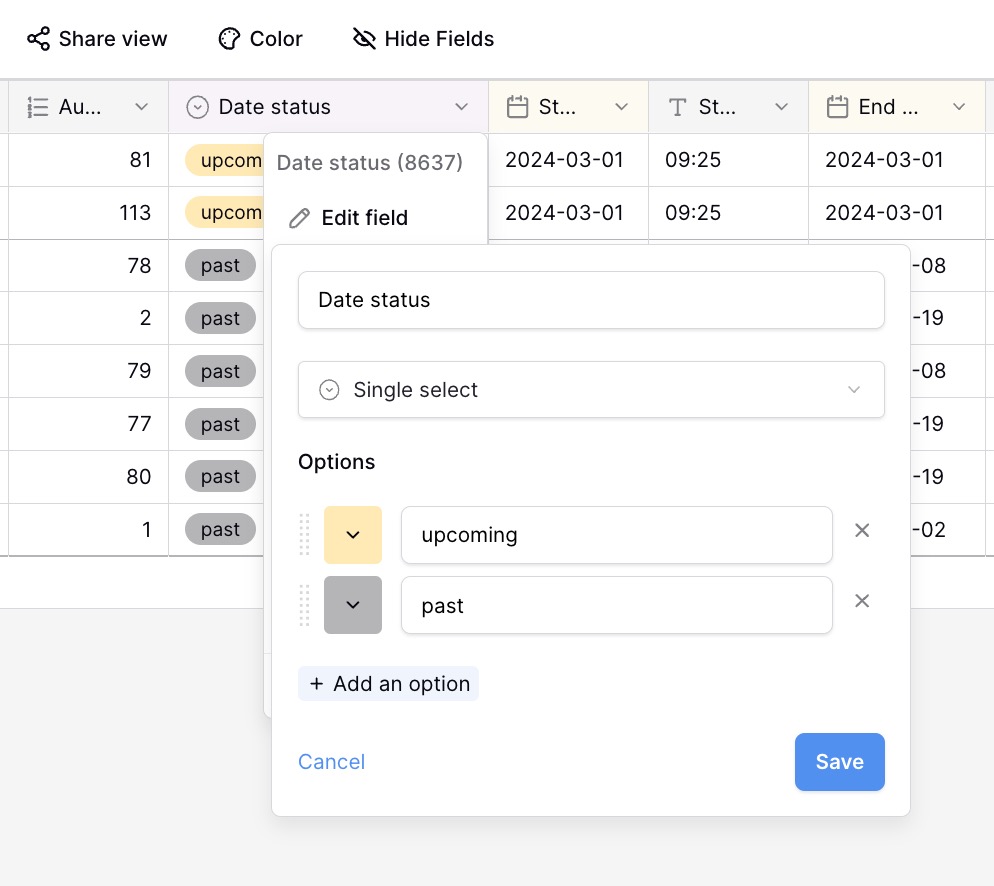The width and height of the screenshot is (994, 886).
Task: Click the End date column calendar icon
Action: [x=838, y=107]
